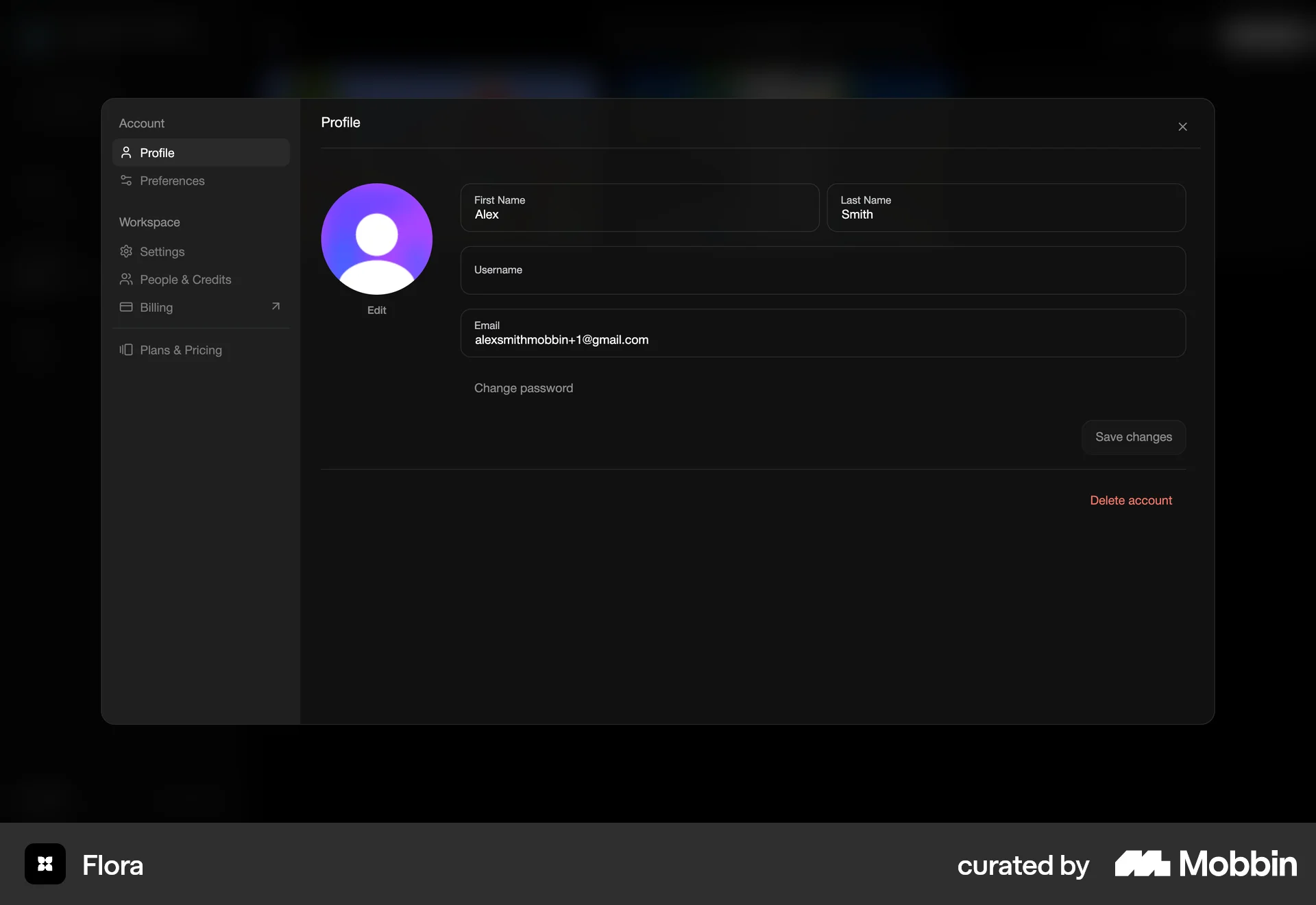
Task: Click the purple profile avatar image
Action: tap(376, 239)
